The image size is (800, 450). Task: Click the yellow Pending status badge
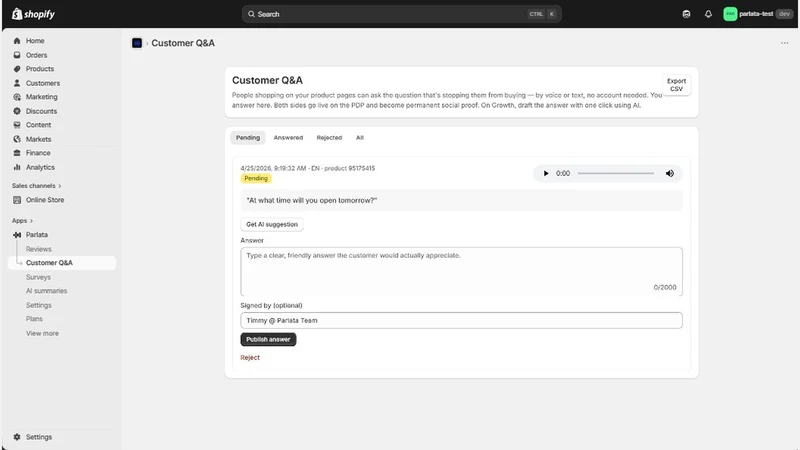(256, 179)
